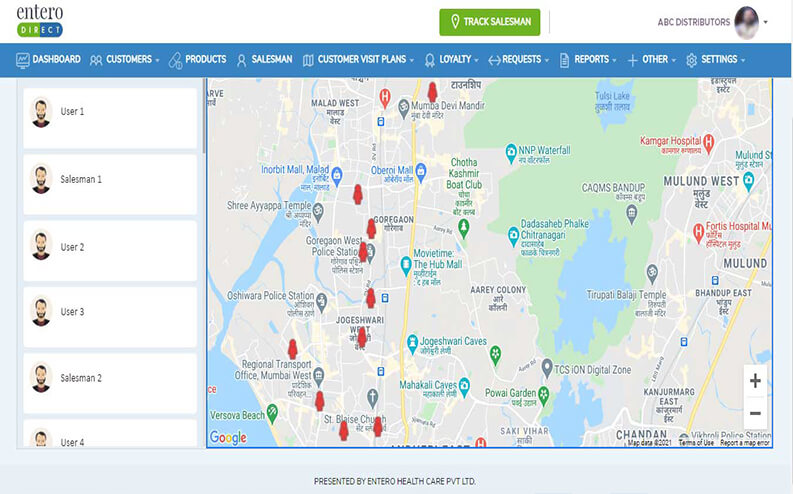
Task: Click the Entero Direct logo
Action: tap(40, 21)
